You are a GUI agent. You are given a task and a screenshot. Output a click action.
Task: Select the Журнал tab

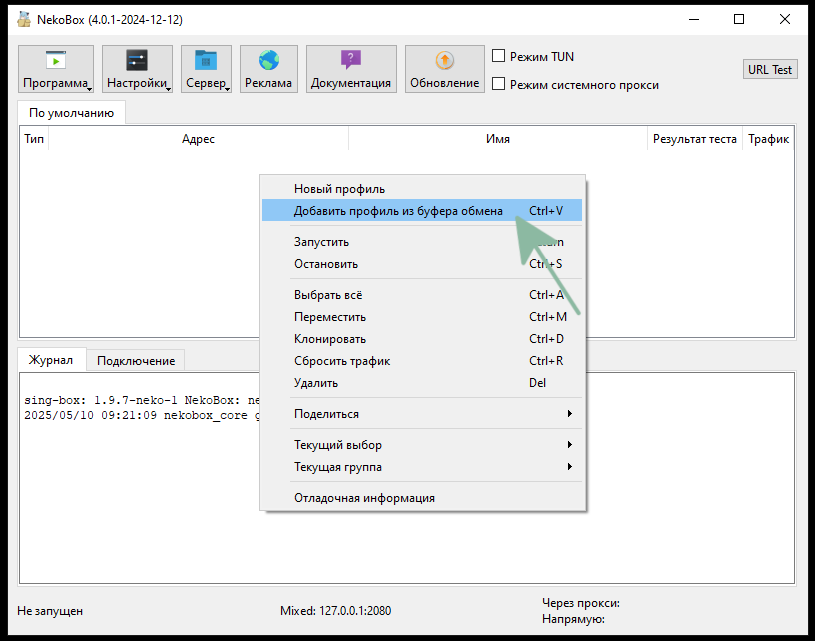click(51, 360)
